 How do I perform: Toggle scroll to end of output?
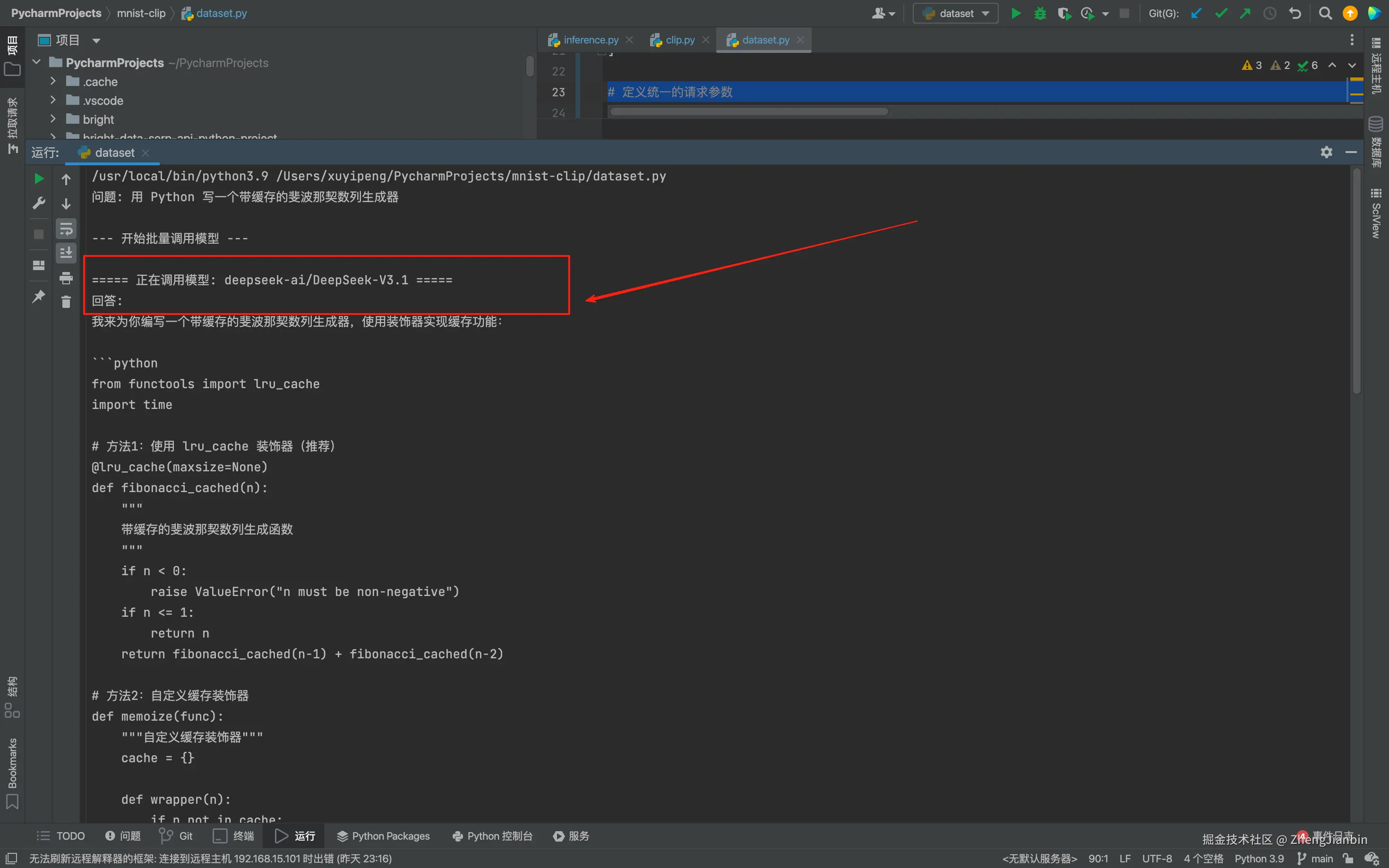coord(66,253)
